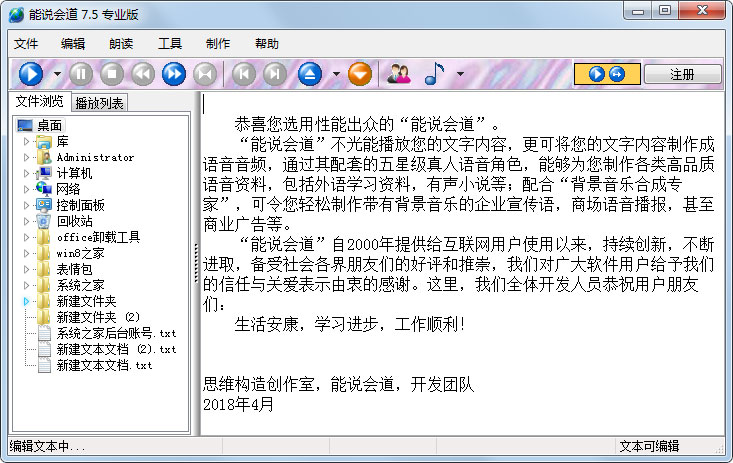Open the 工具 menu

click(170, 43)
